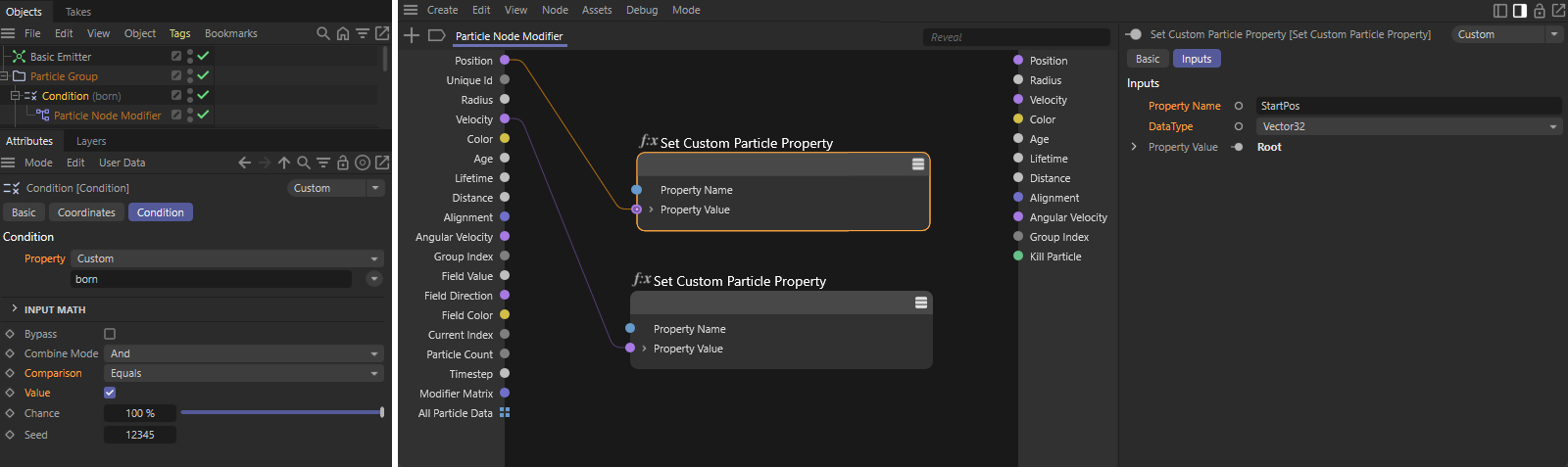
Task: Click the hamburger icon on upper node
Action: (918, 164)
